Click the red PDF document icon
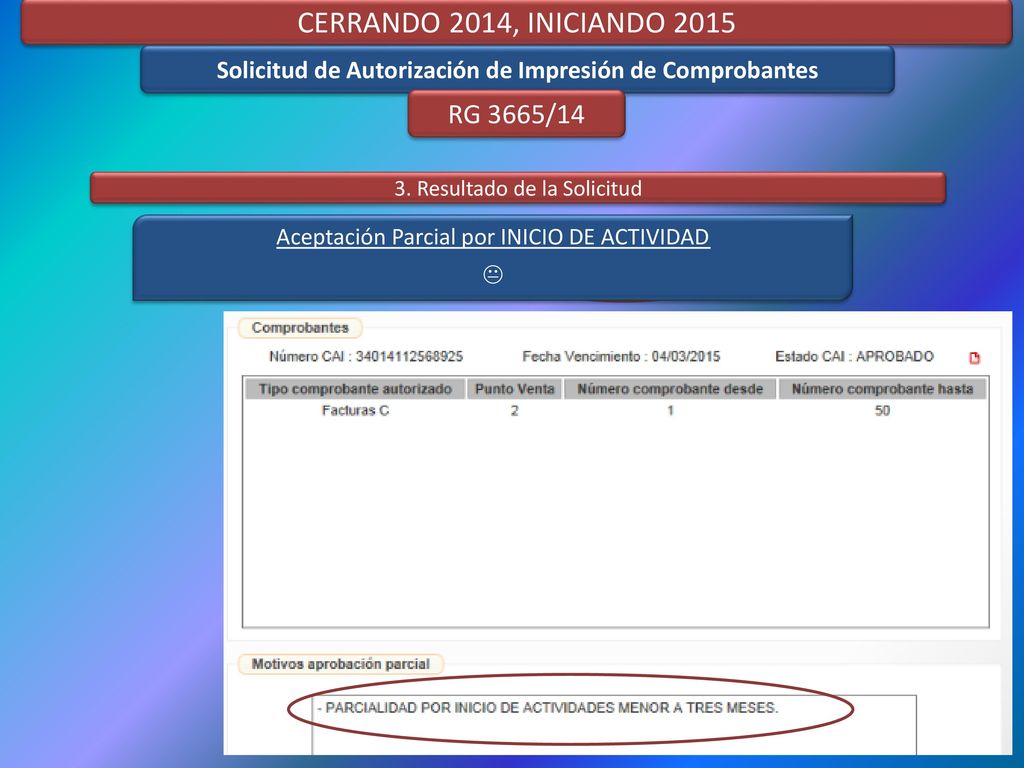This screenshot has height=768, width=1024. 974,358
